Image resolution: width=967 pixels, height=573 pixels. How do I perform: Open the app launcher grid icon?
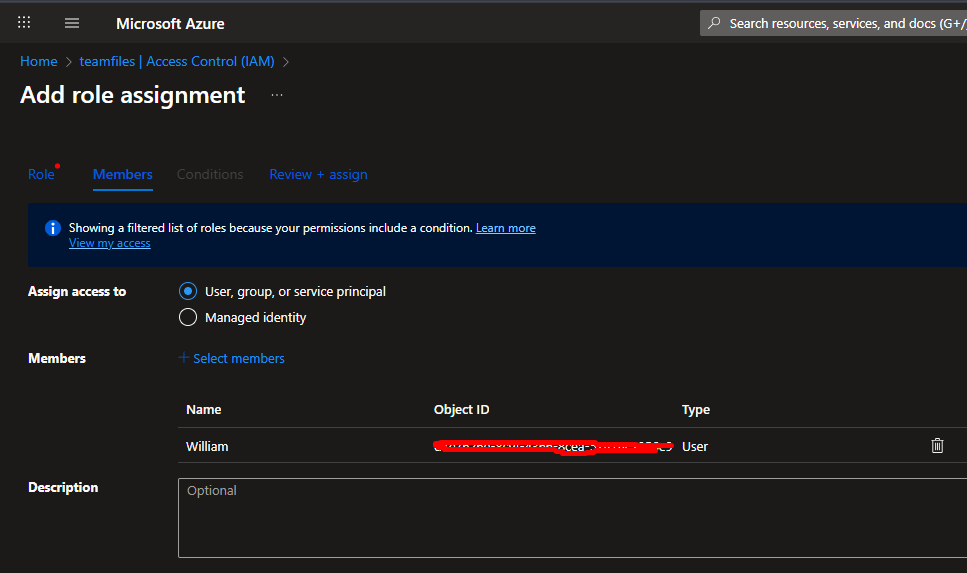point(24,23)
